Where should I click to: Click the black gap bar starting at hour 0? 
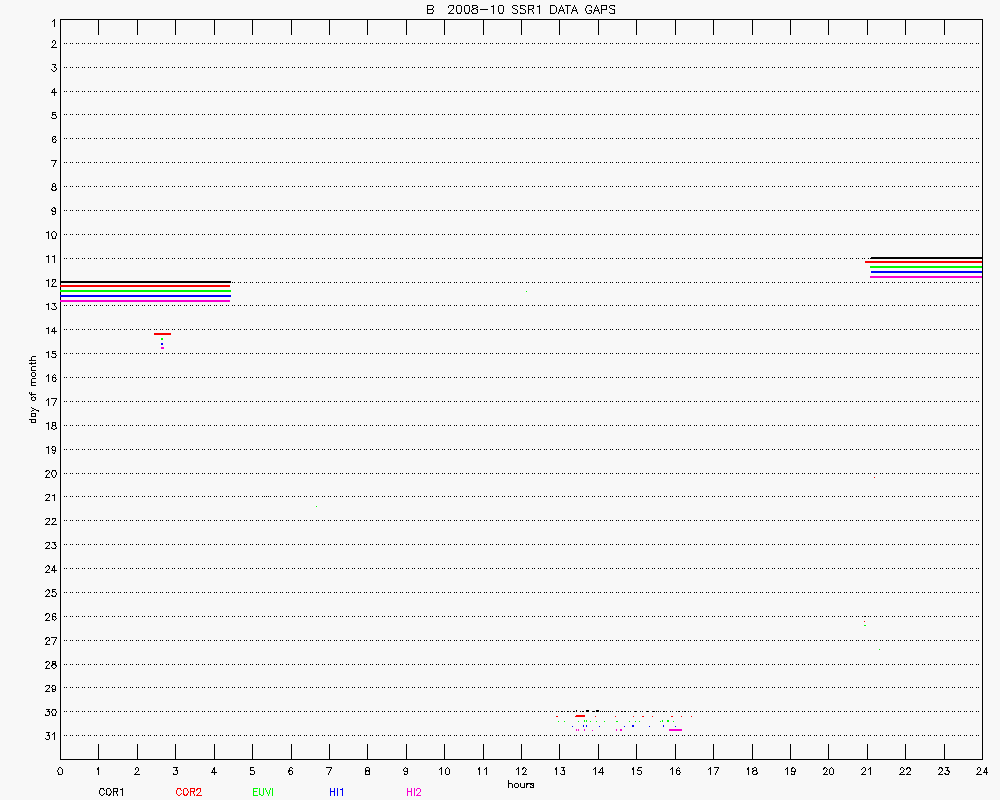(x=145, y=282)
